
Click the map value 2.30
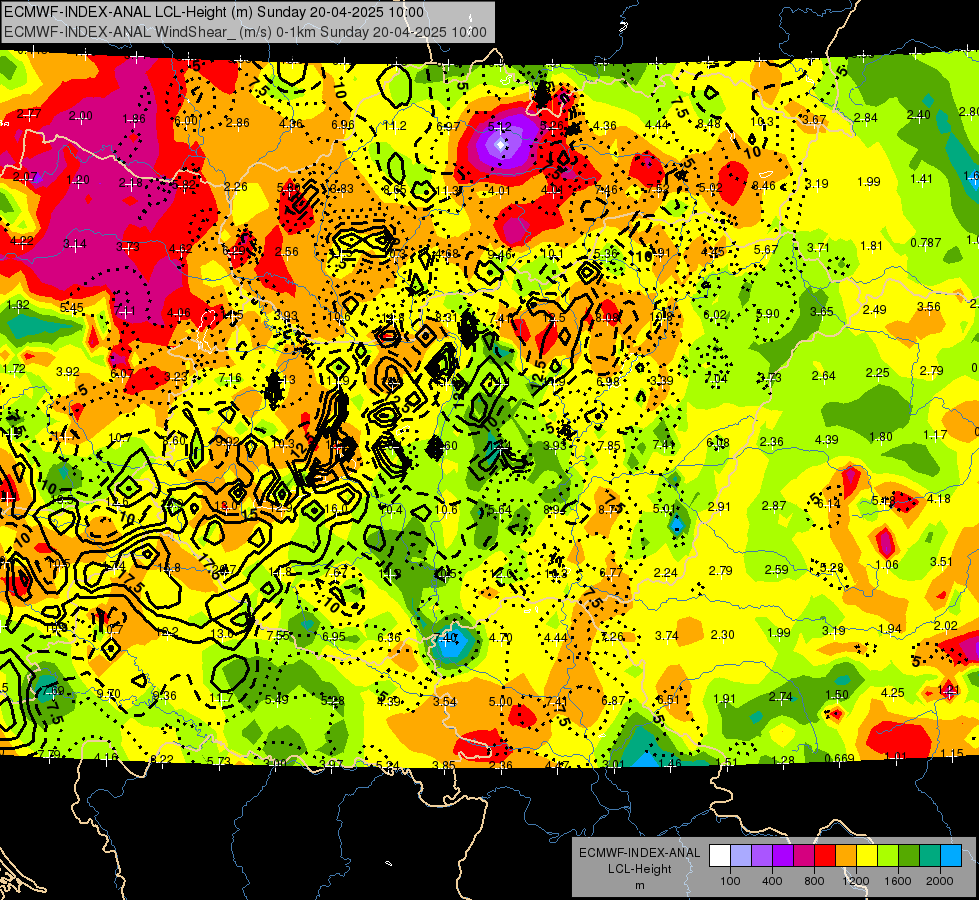722,635
